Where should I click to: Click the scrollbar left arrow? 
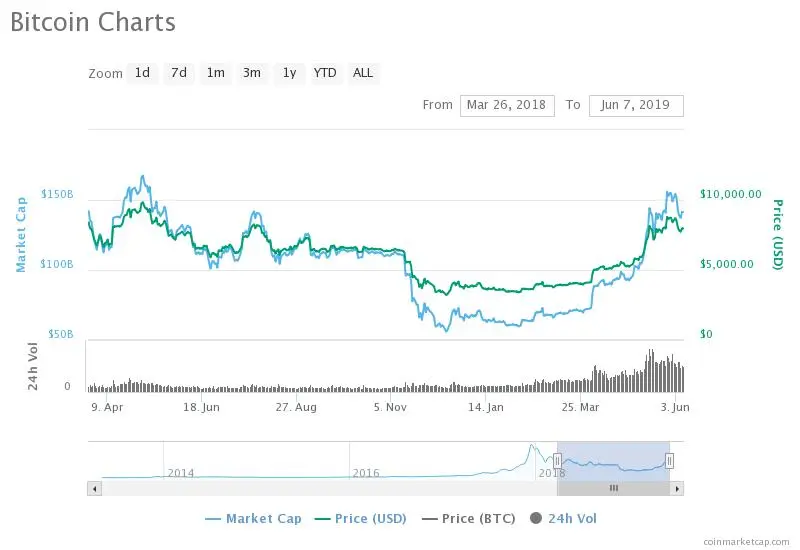tap(94, 488)
